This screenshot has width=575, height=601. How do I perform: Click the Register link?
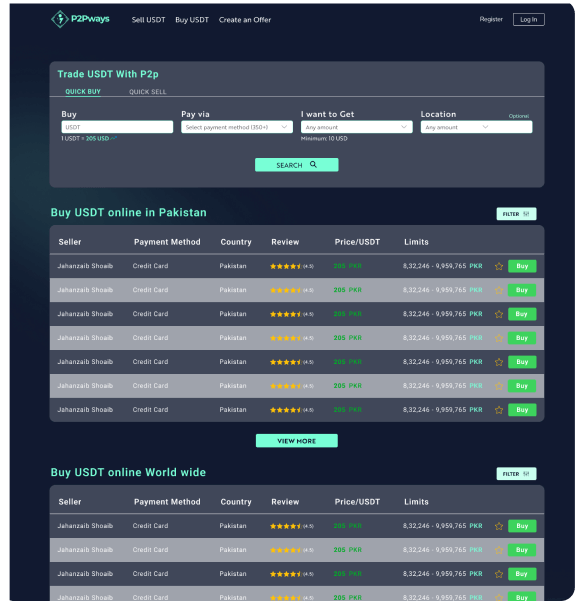[x=491, y=19]
